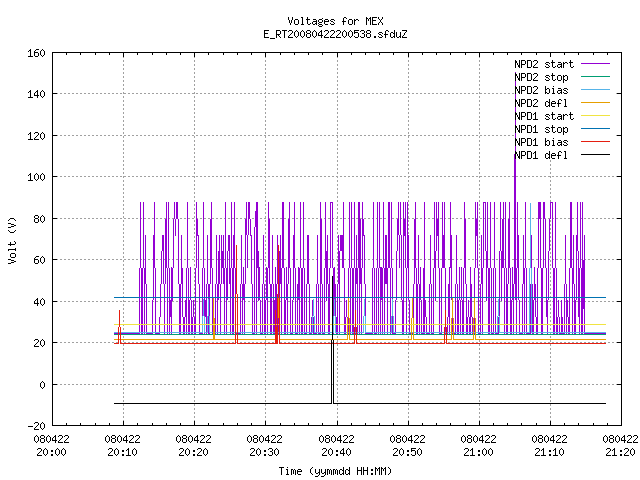640x480 pixels.
Task: Click the 'NPD2 bias' legend label
Action: coord(541,90)
